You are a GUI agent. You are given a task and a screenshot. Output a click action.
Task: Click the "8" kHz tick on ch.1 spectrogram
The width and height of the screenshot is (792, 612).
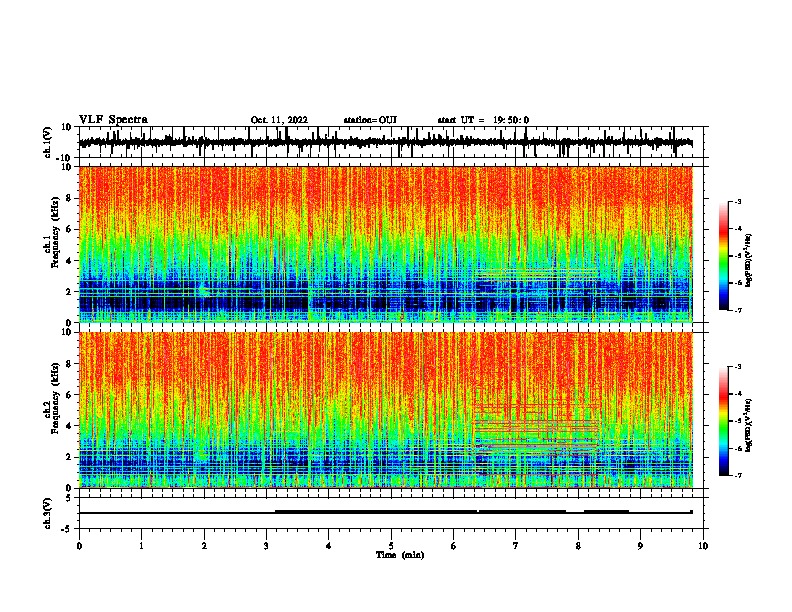pyautogui.click(x=69, y=198)
